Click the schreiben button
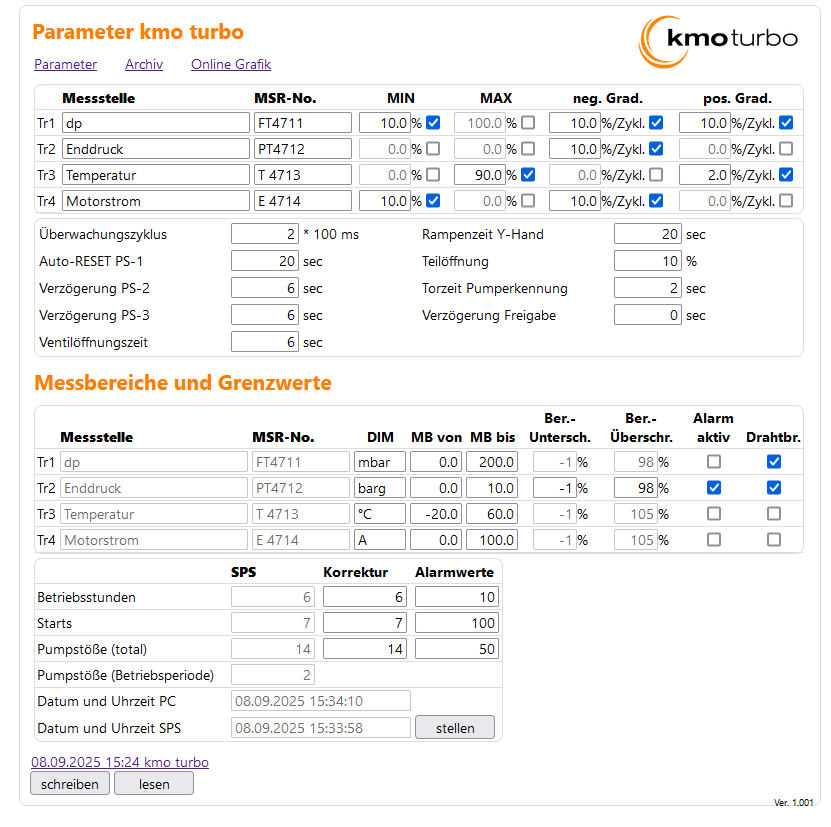Viewport: 831px width, 827px height. coord(70,784)
